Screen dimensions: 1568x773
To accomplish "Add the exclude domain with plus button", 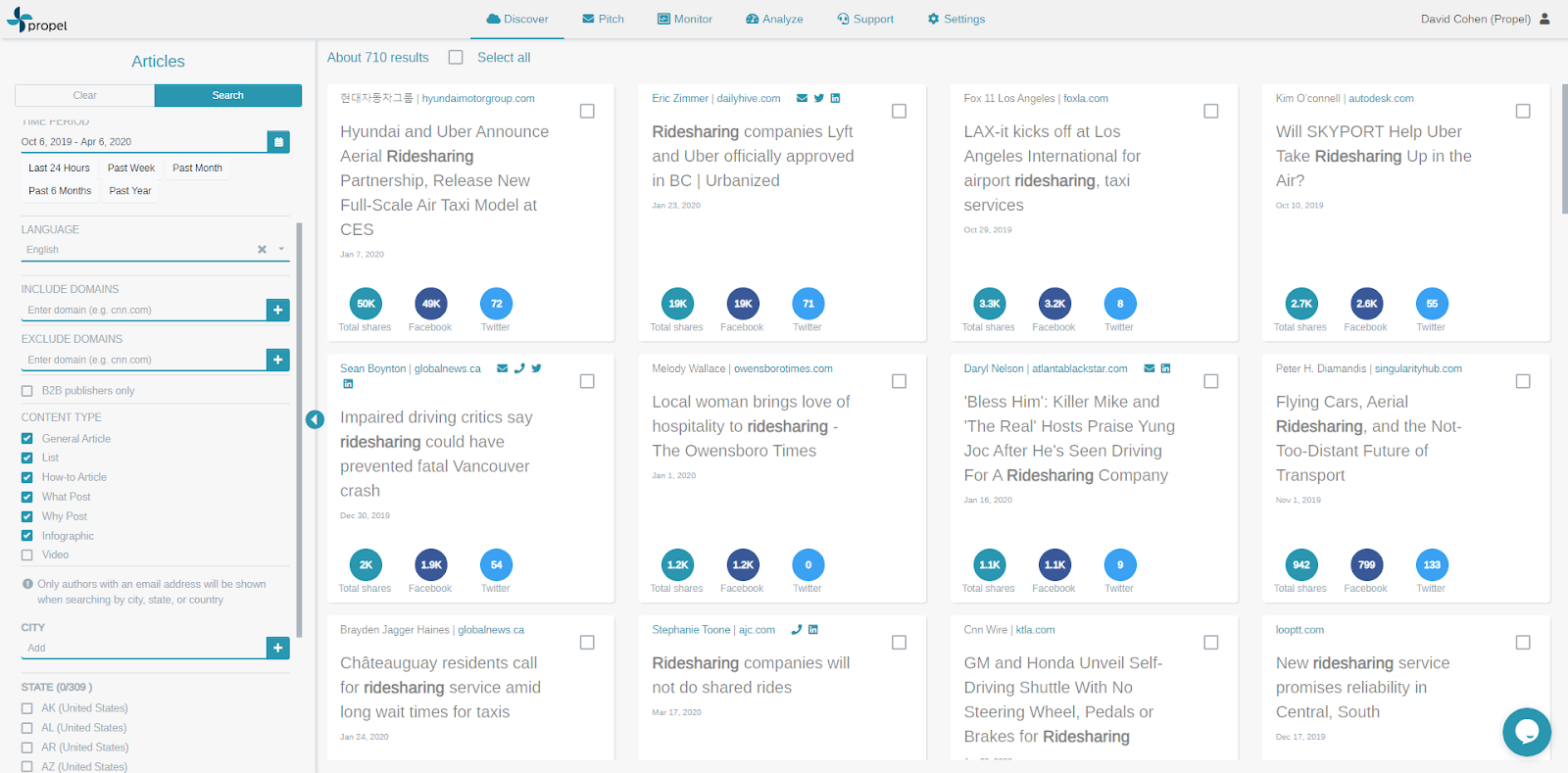I will point(278,361).
